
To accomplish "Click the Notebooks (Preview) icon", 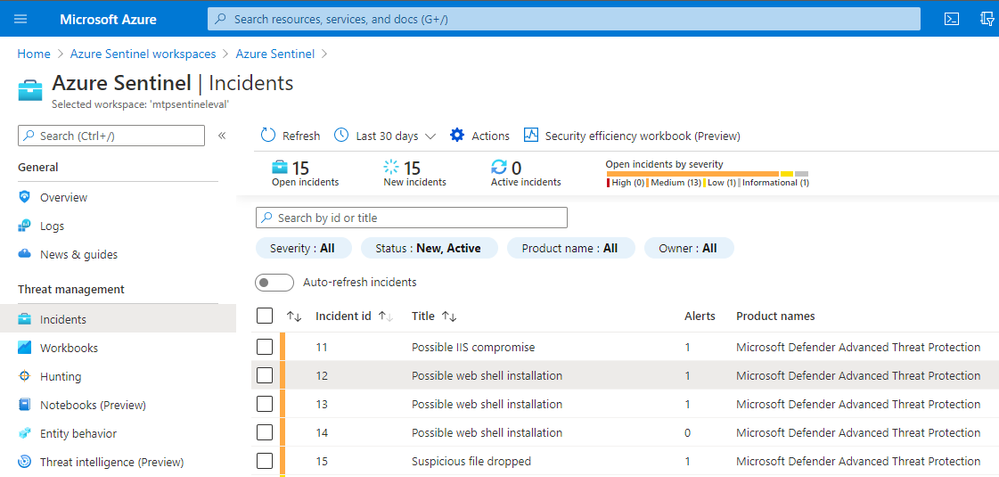I will click(25, 404).
